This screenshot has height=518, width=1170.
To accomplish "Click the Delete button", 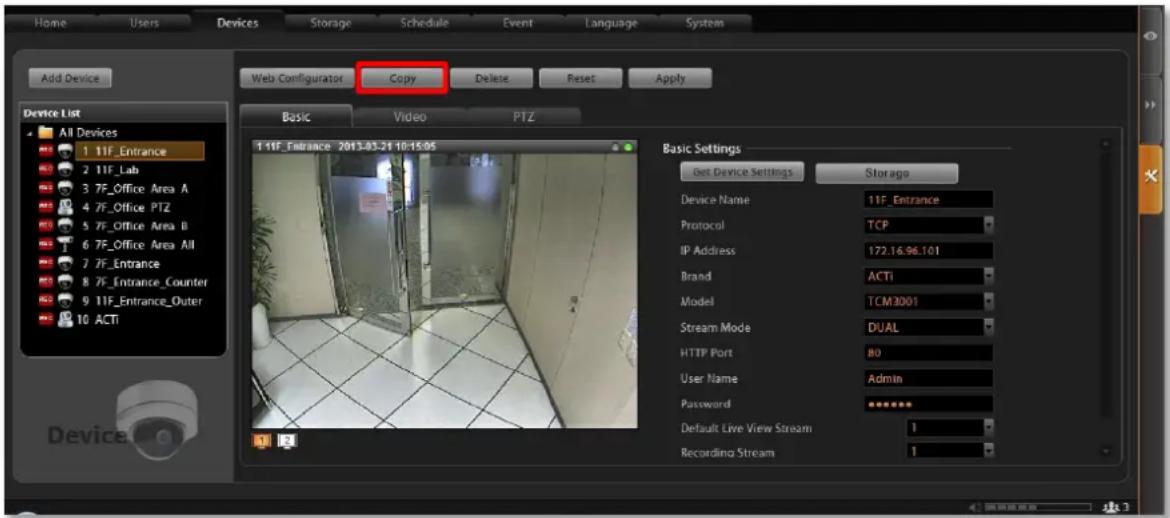I will (x=491, y=78).
